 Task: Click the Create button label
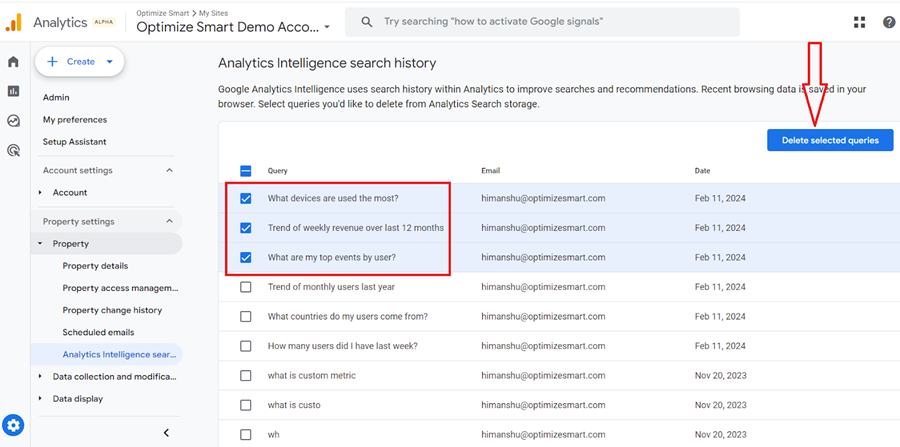81,62
